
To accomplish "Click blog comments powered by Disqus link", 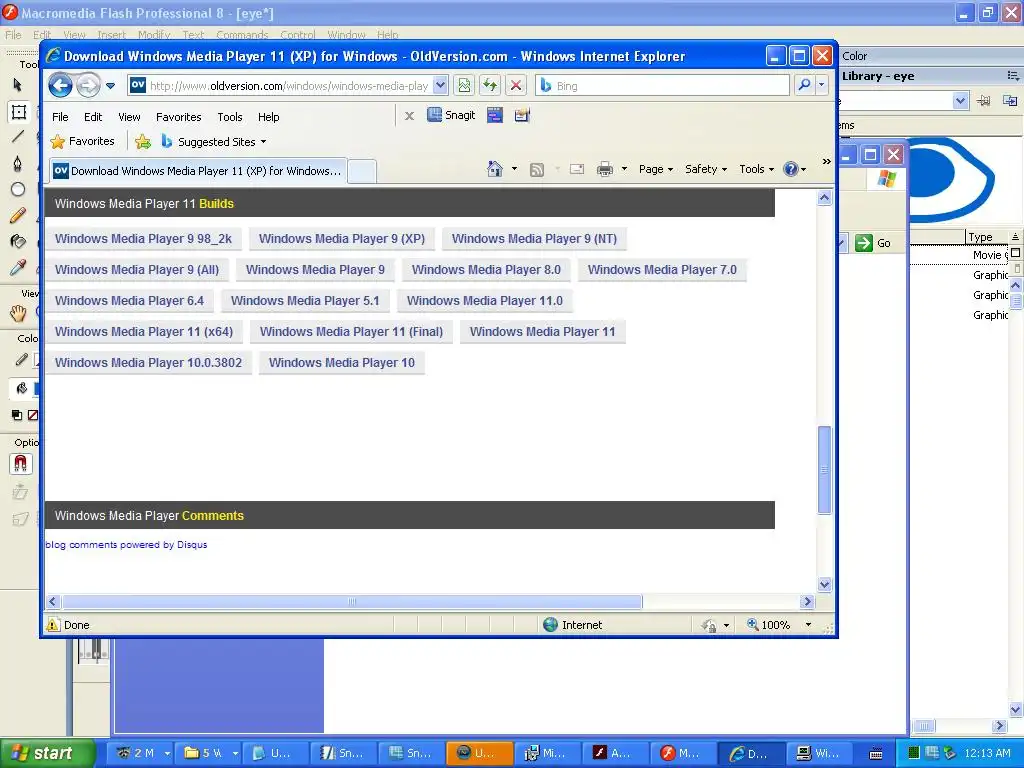I will coord(126,545).
